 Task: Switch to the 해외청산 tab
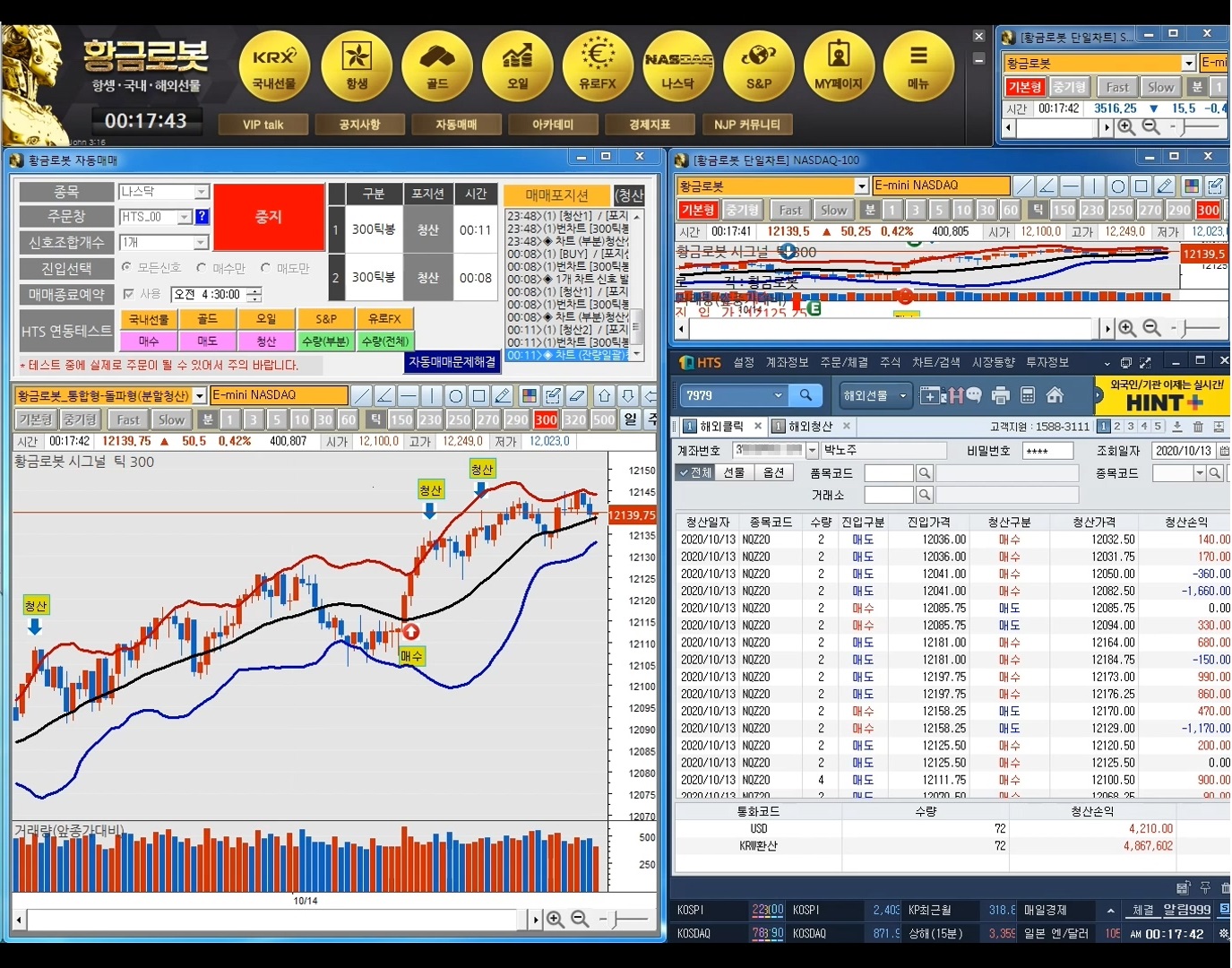tap(810, 427)
